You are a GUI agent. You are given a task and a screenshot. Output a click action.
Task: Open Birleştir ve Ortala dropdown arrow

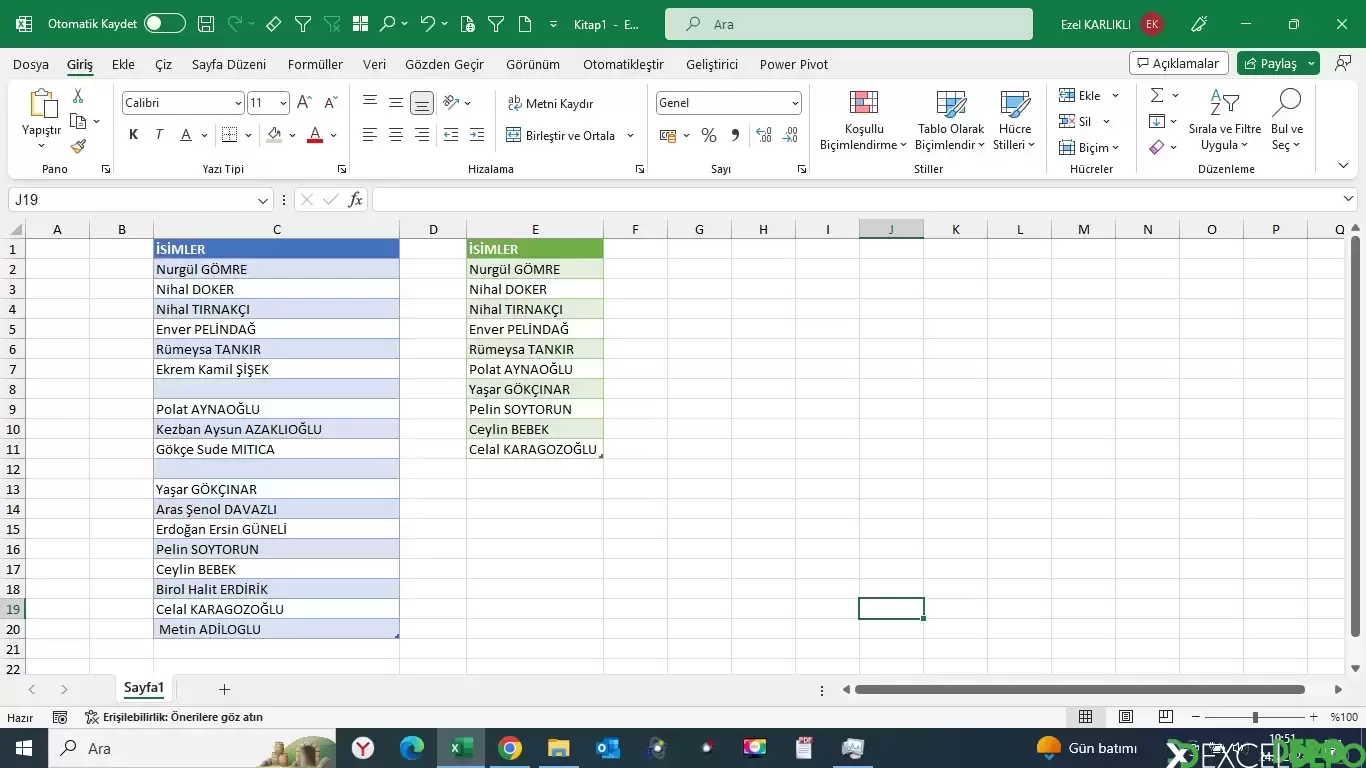pyautogui.click(x=630, y=135)
